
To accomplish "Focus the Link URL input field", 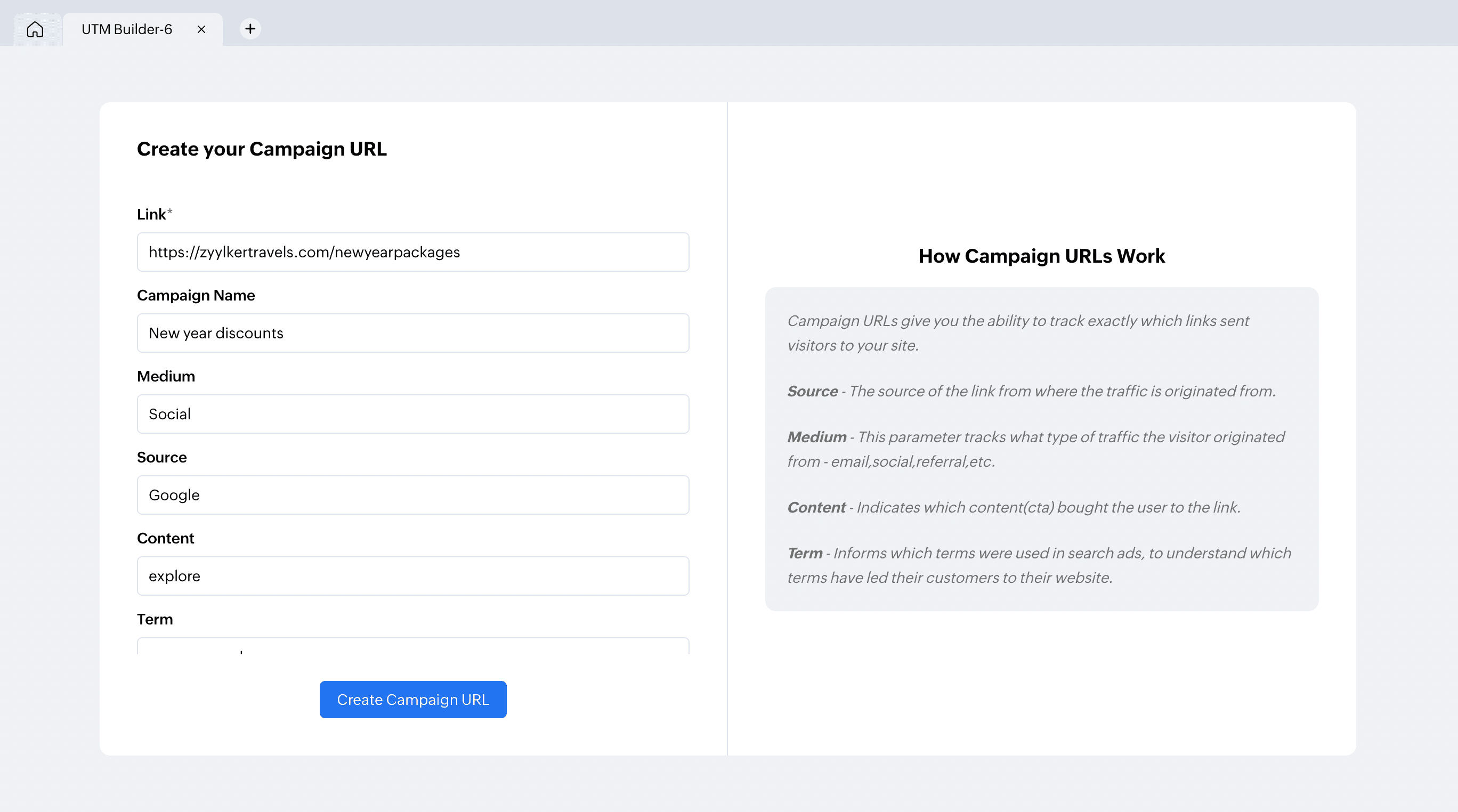I will [412, 252].
